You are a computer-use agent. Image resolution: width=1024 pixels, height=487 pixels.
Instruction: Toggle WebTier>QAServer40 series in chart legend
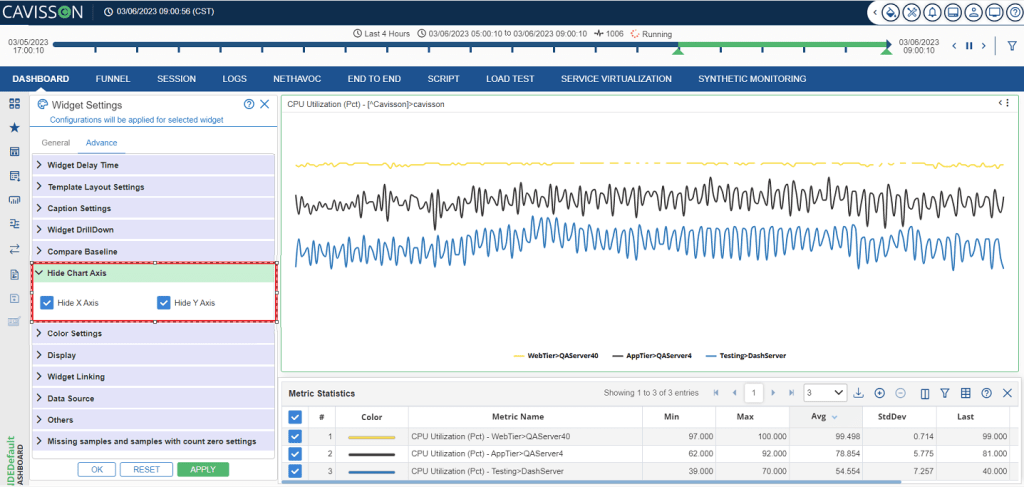point(556,356)
